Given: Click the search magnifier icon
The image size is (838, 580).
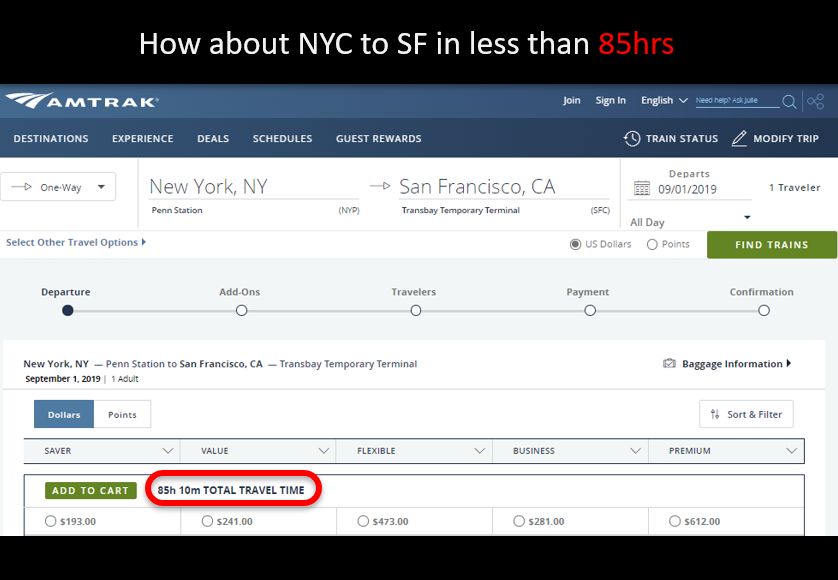Looking at the screenshot, I should pos(789,101).
